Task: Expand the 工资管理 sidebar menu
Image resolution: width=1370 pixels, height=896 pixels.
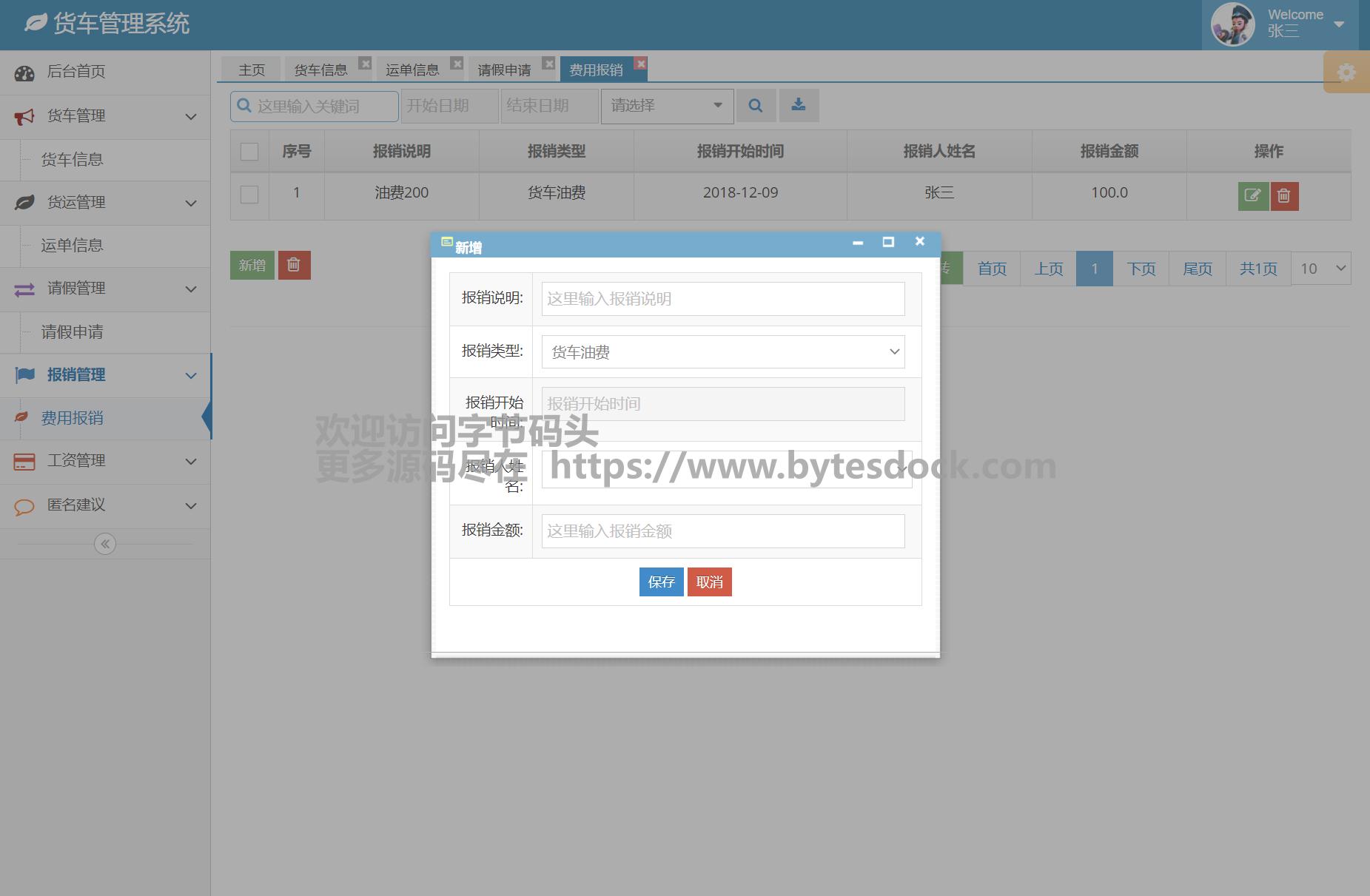Action: tap(105, 461)
